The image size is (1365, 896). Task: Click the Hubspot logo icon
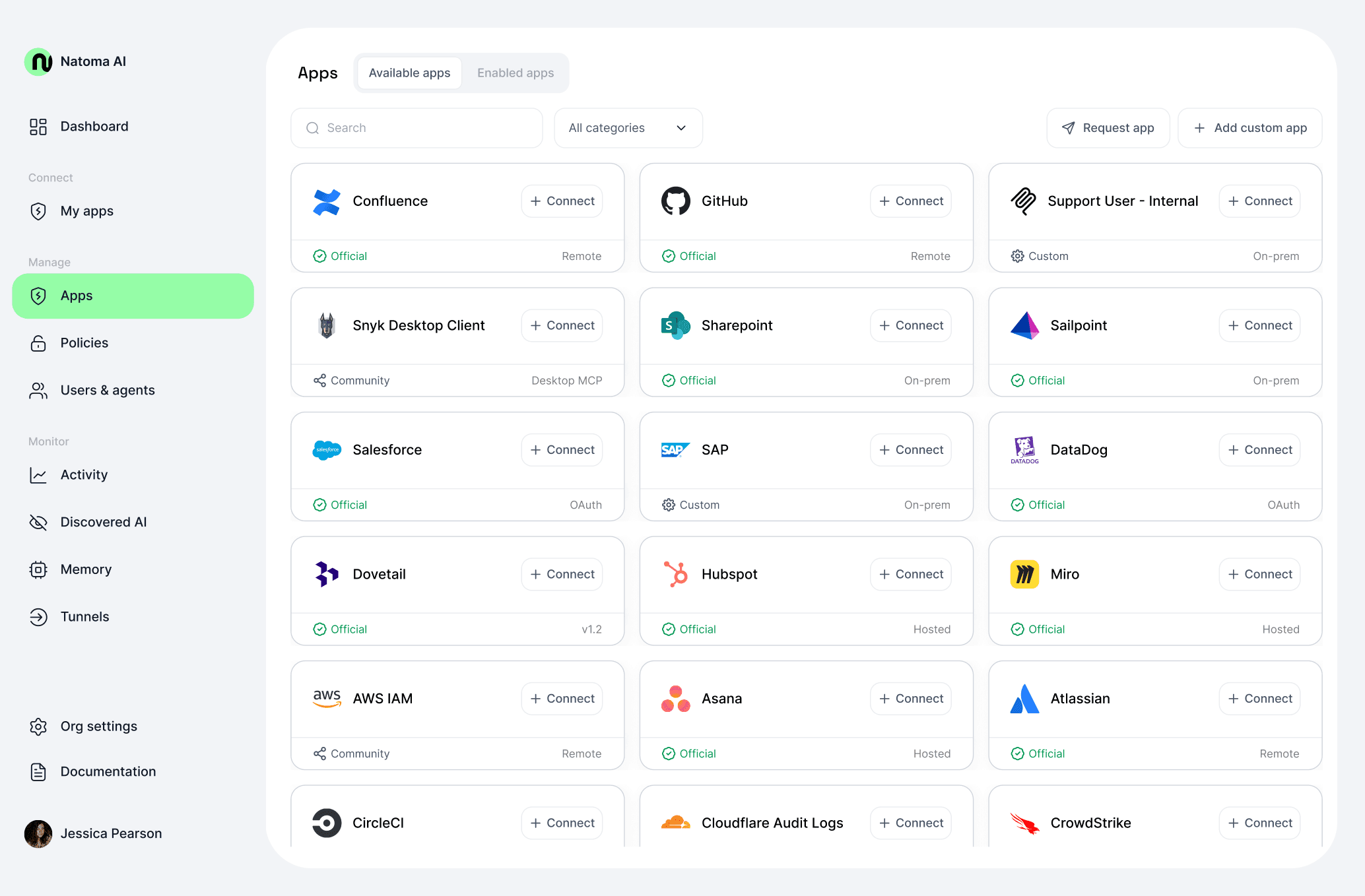click(675, 574)
